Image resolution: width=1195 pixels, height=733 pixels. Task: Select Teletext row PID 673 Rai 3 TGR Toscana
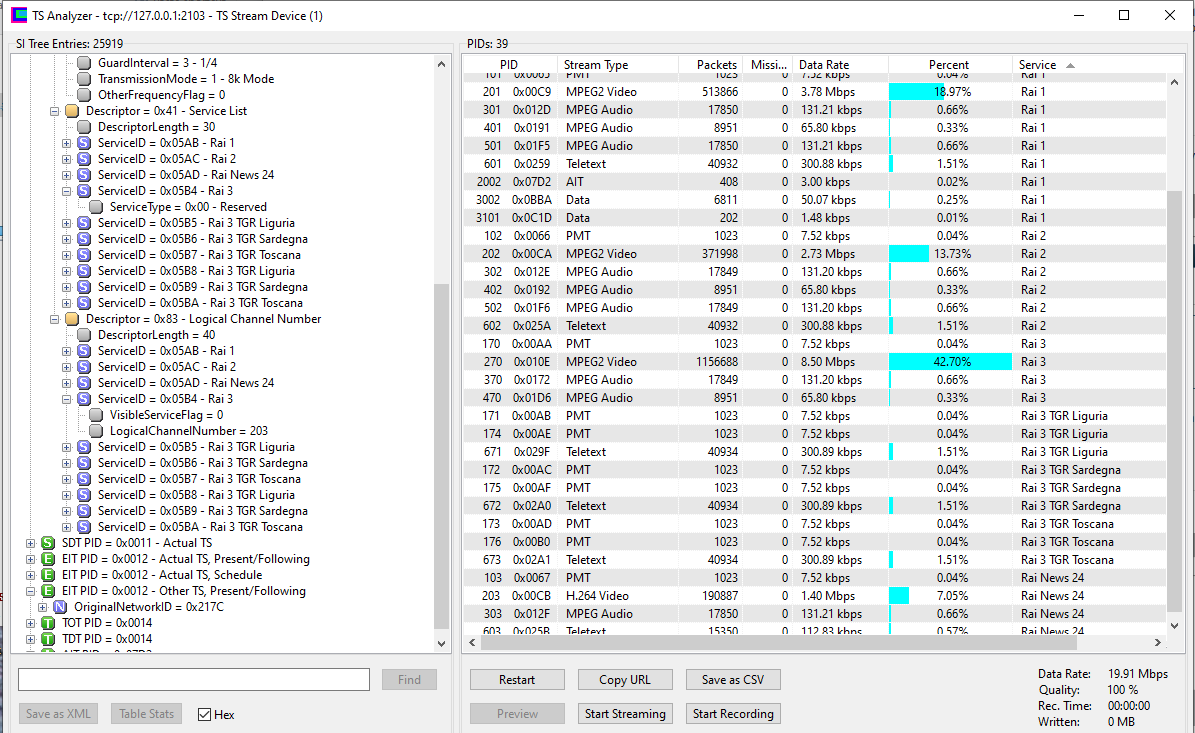815,560
